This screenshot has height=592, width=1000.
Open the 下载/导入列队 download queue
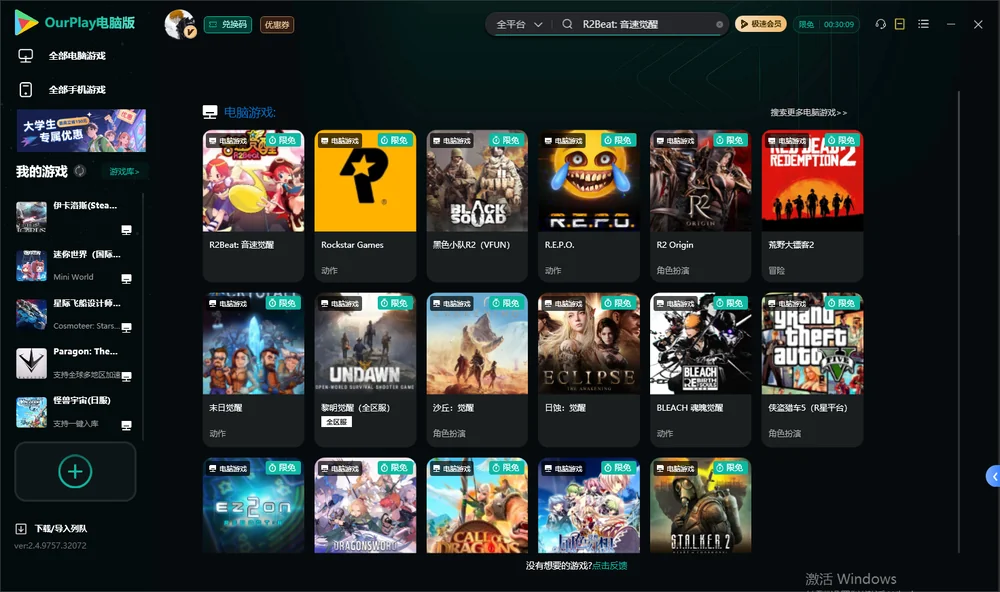(x=52, y=529)
